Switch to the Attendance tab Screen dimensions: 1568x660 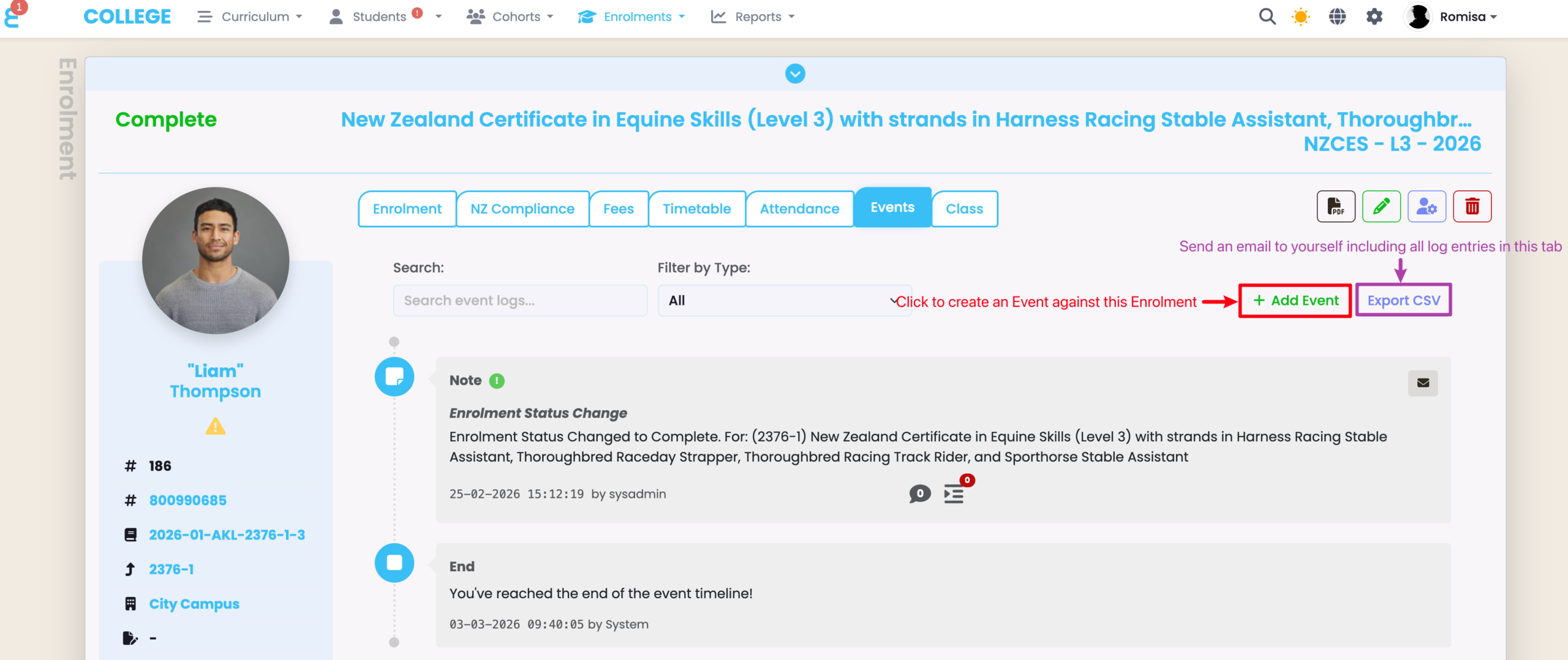click(x=799, y=209)
